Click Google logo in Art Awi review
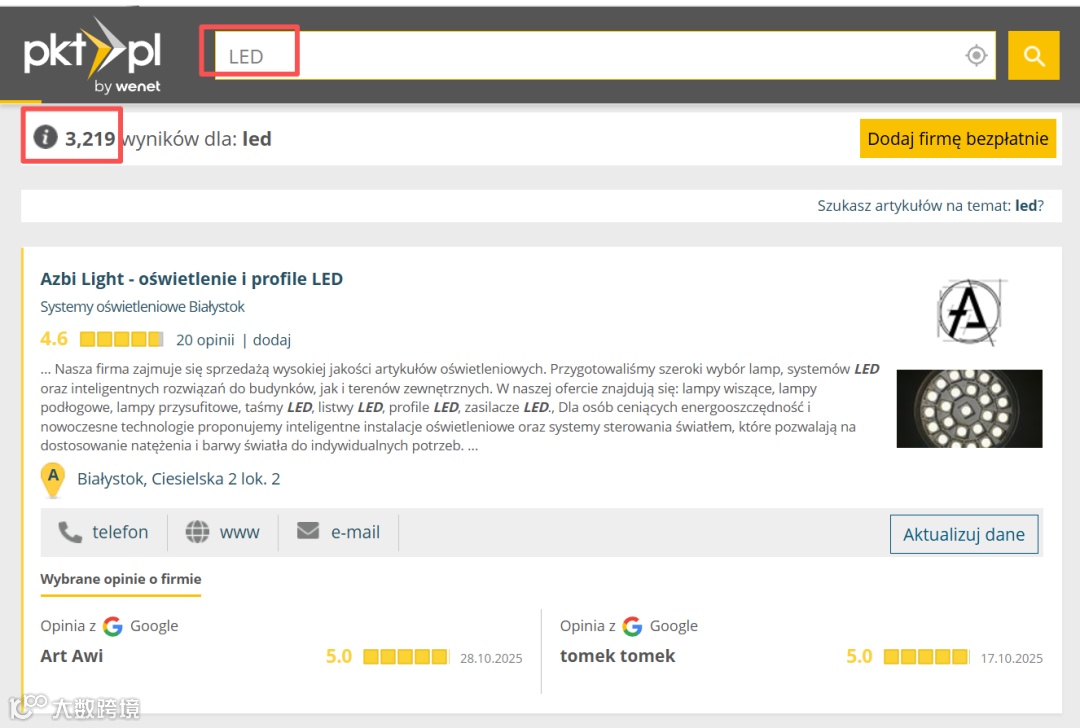This screenshot has height=728, width=1080. click(x=112, y=626)
